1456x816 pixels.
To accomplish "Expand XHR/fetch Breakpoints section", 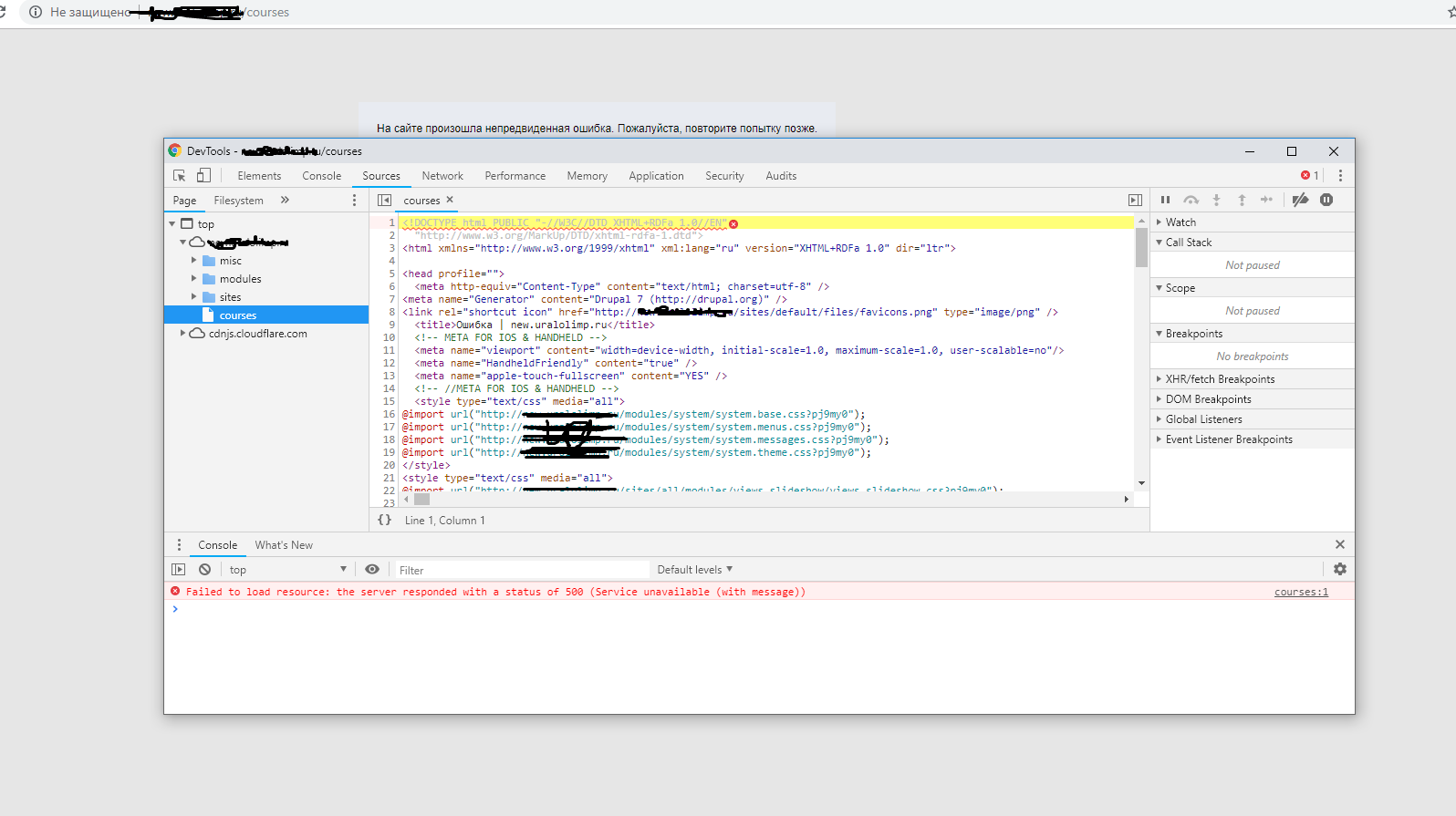I will click(x=1252, y=378).
